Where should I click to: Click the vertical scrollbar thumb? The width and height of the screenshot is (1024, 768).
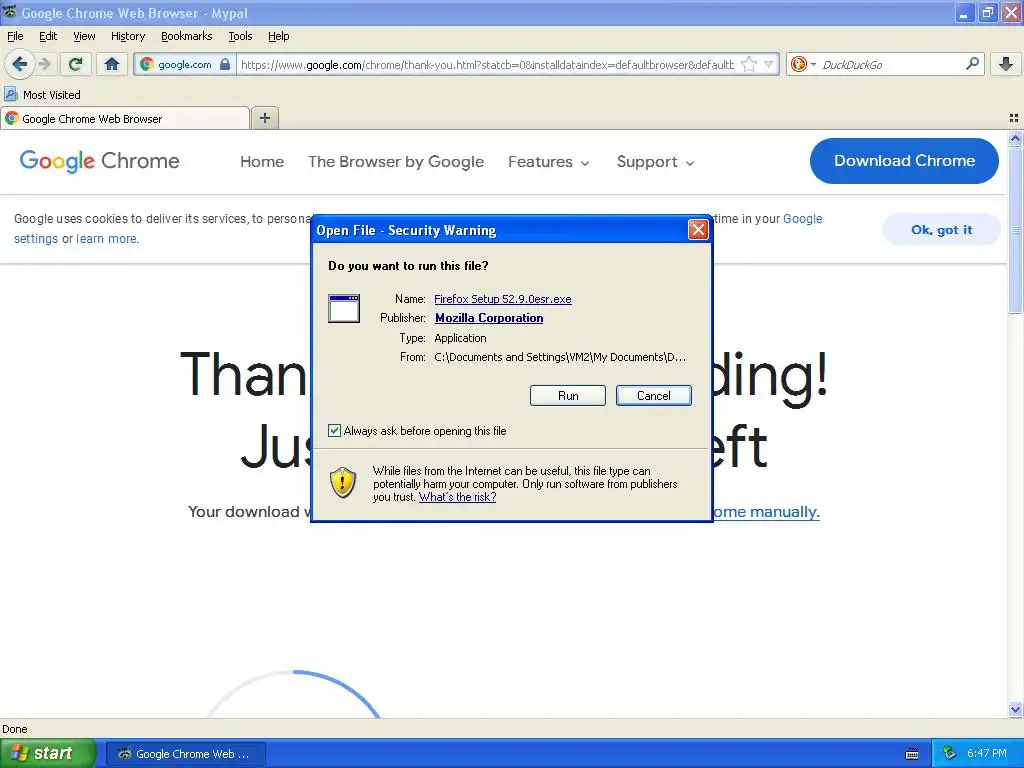pos(1015,229)
